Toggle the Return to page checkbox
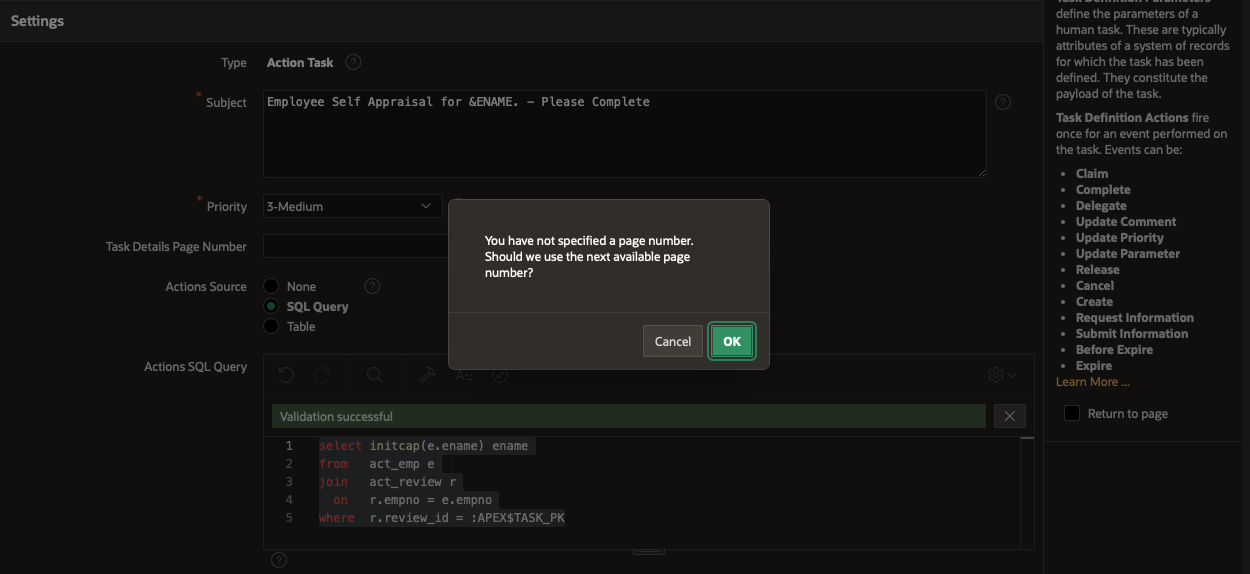The image size is (1250, 574). tap(1072, 413)
